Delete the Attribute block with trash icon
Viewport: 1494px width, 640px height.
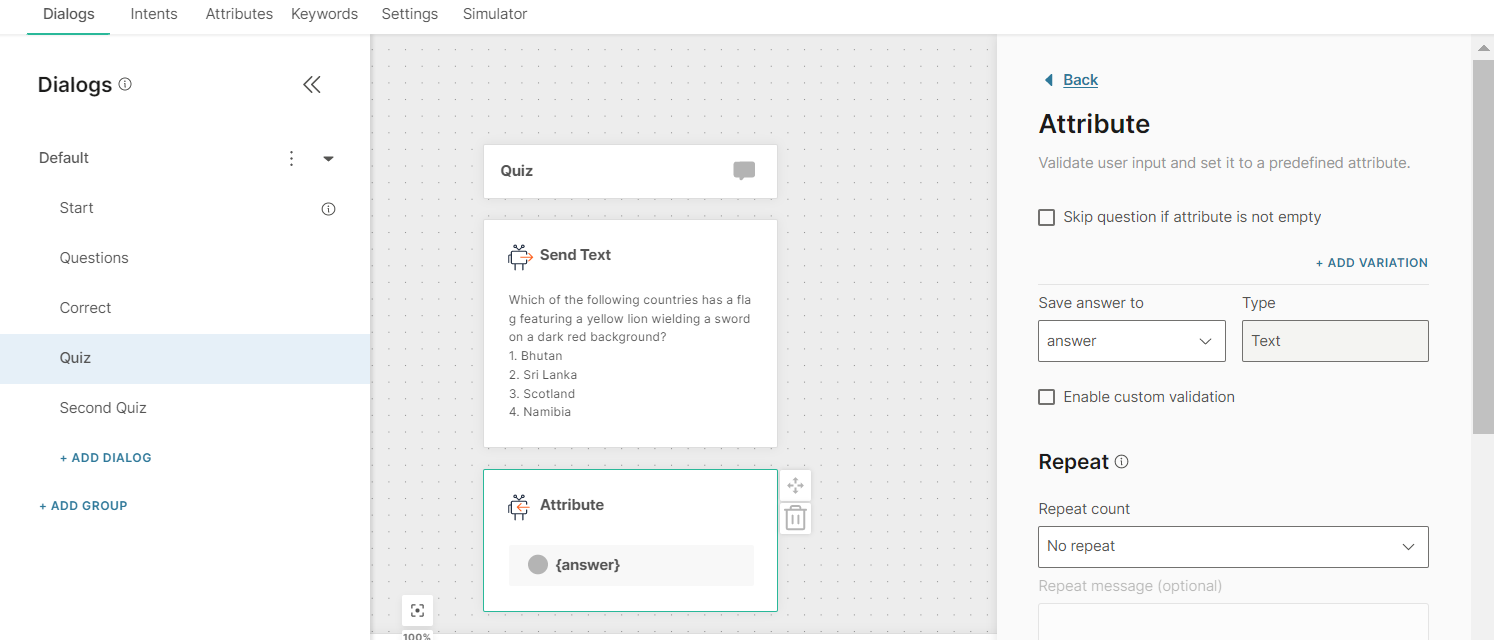point(795,518)
